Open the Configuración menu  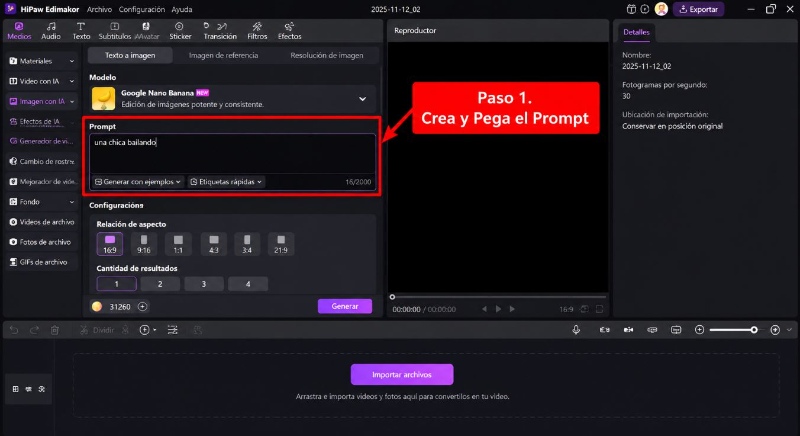(x=142, y=9)
